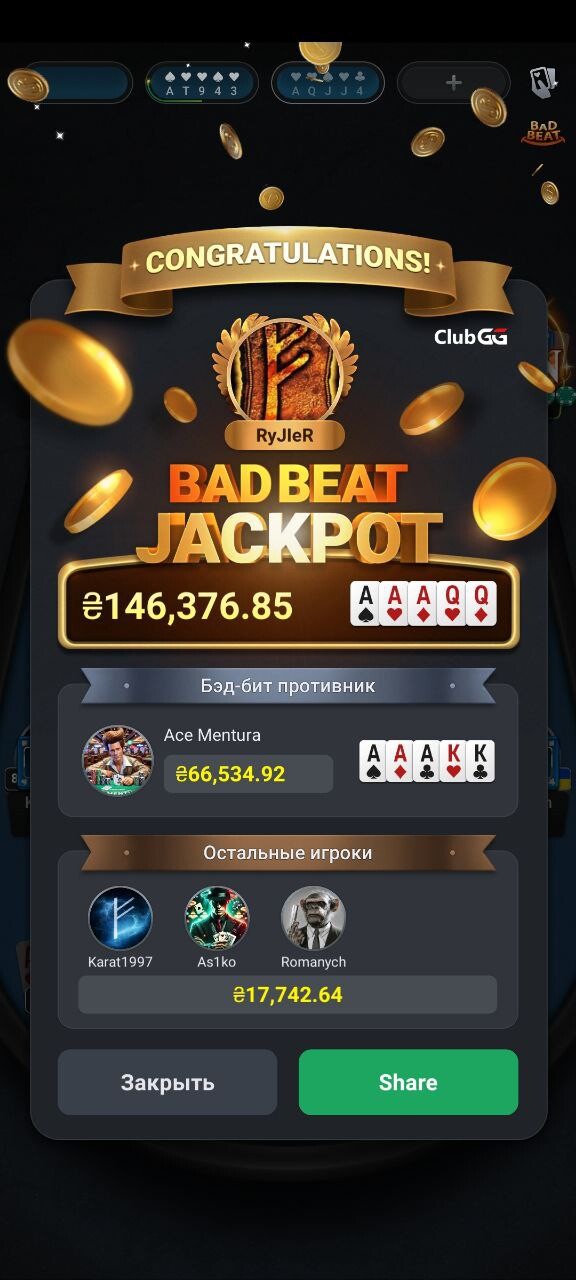Add a new table with plus tab
The image size is (576, 1280).
click(x=453, y=83)
